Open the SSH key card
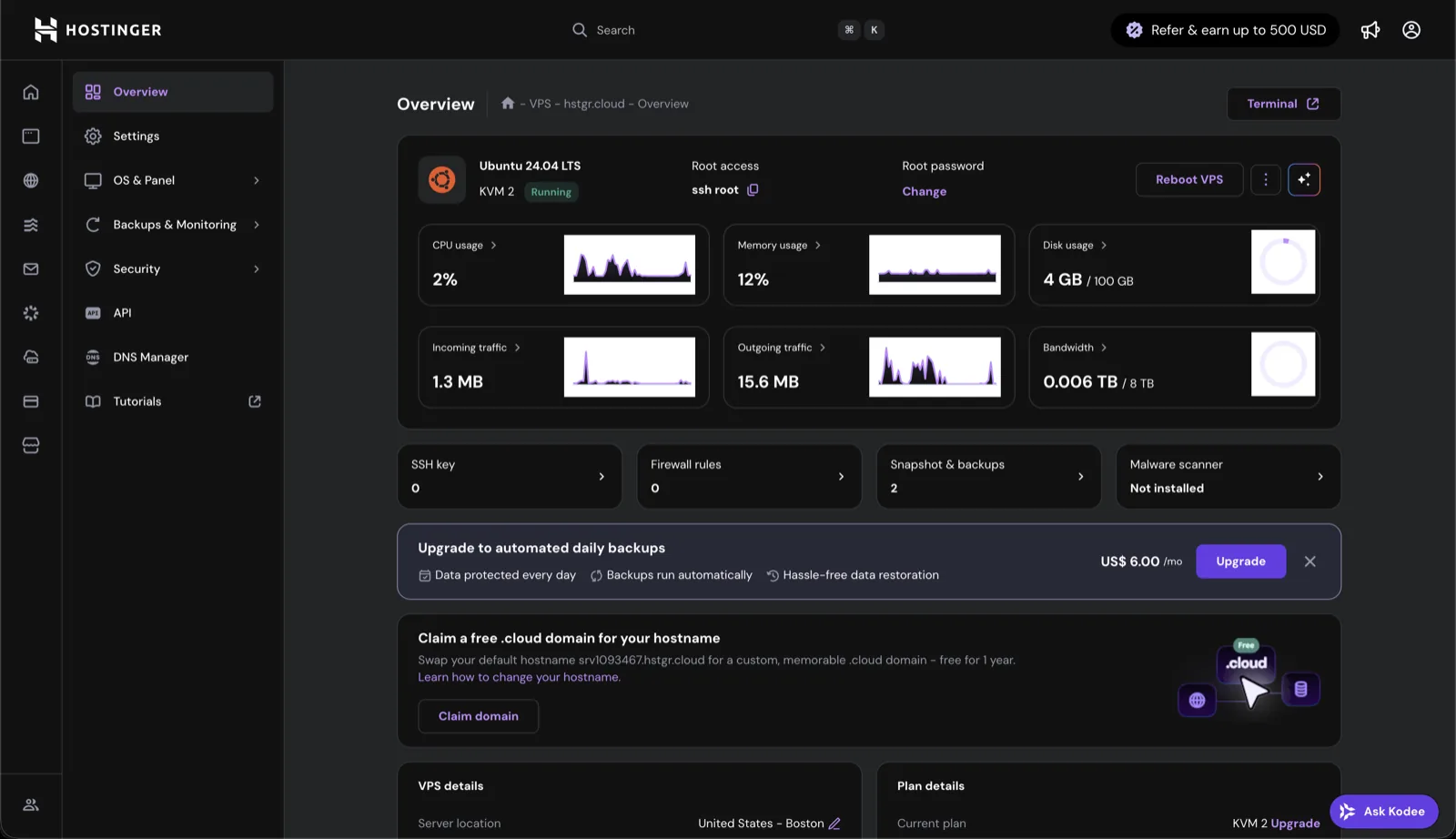The height and width of the screenshot is (839, 1456). pyautogui.click(x=510, y=476)
